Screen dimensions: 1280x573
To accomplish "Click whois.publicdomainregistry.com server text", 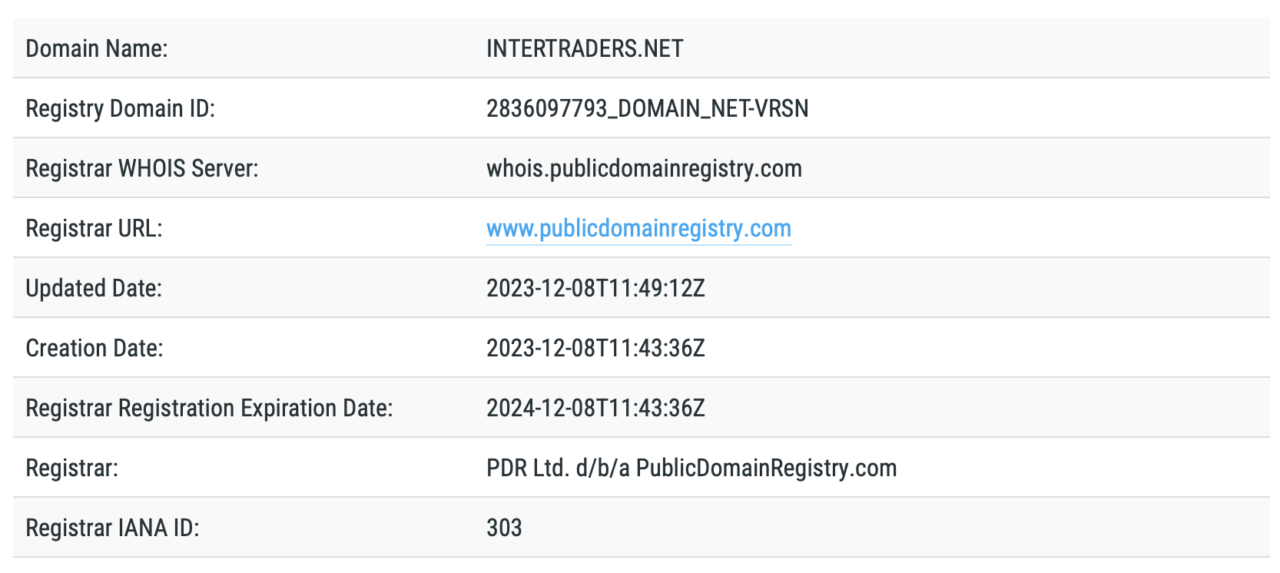I will click(644, 169).
